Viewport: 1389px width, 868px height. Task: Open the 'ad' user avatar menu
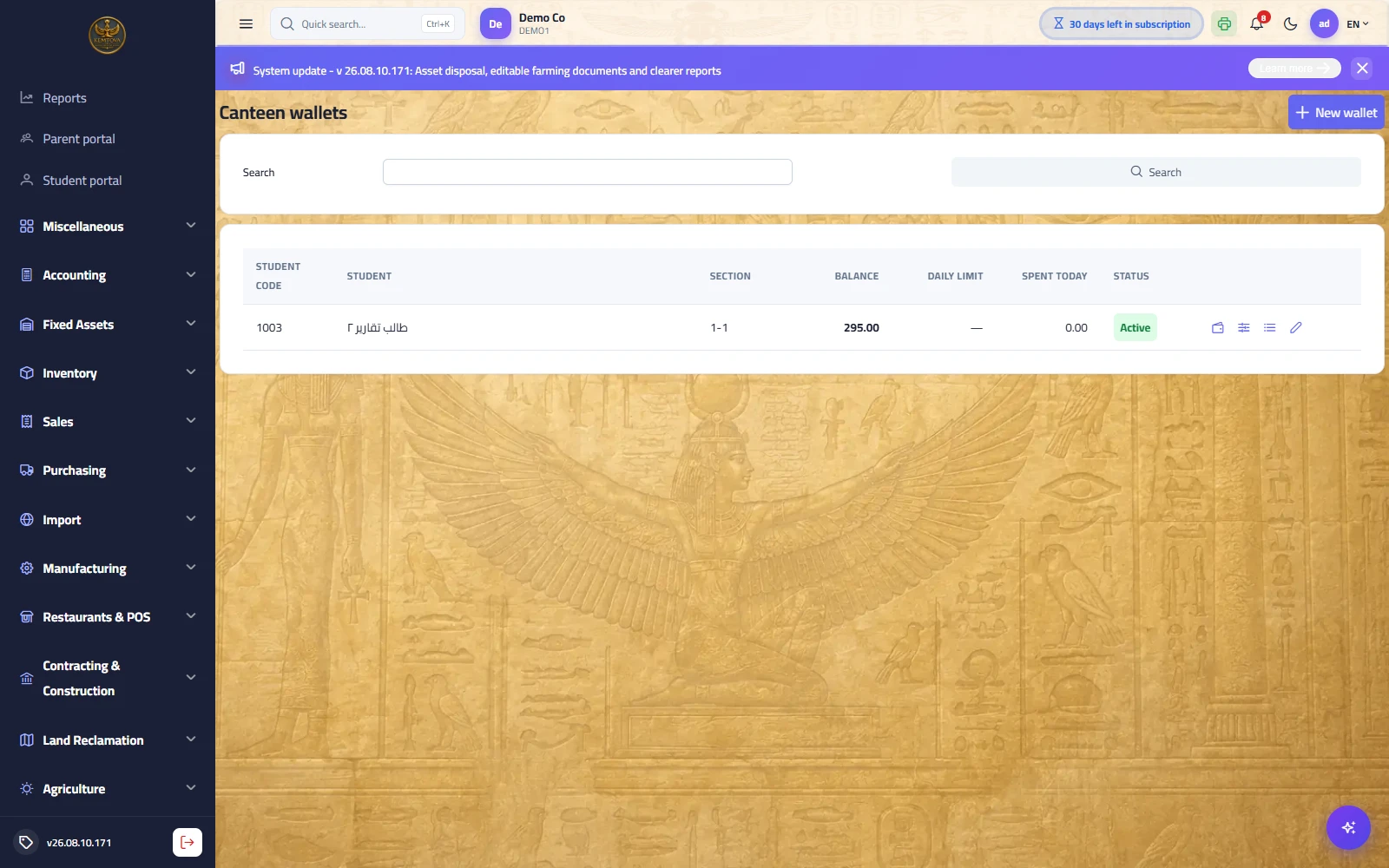[x=1324, y=24]
